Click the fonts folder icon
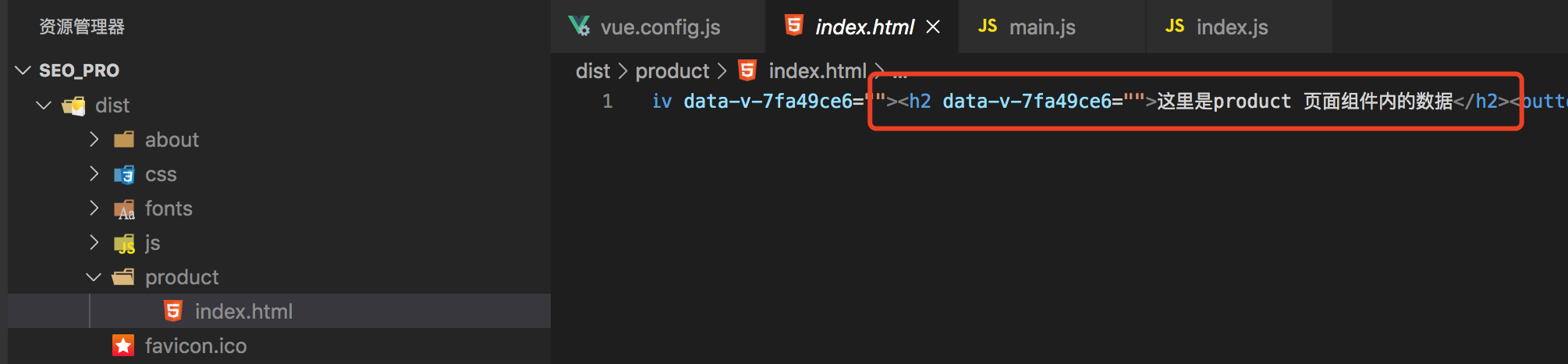The image size is (1568, 364). (x=124, y=209)
